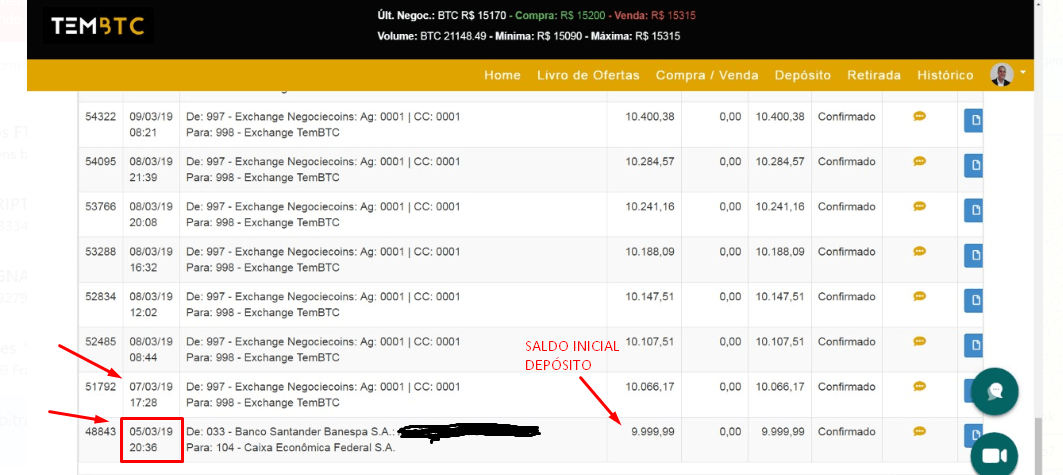Viewport: 1063px width, 475px height.
Task: Select transaction ID 52485
Action: point(100,341)
